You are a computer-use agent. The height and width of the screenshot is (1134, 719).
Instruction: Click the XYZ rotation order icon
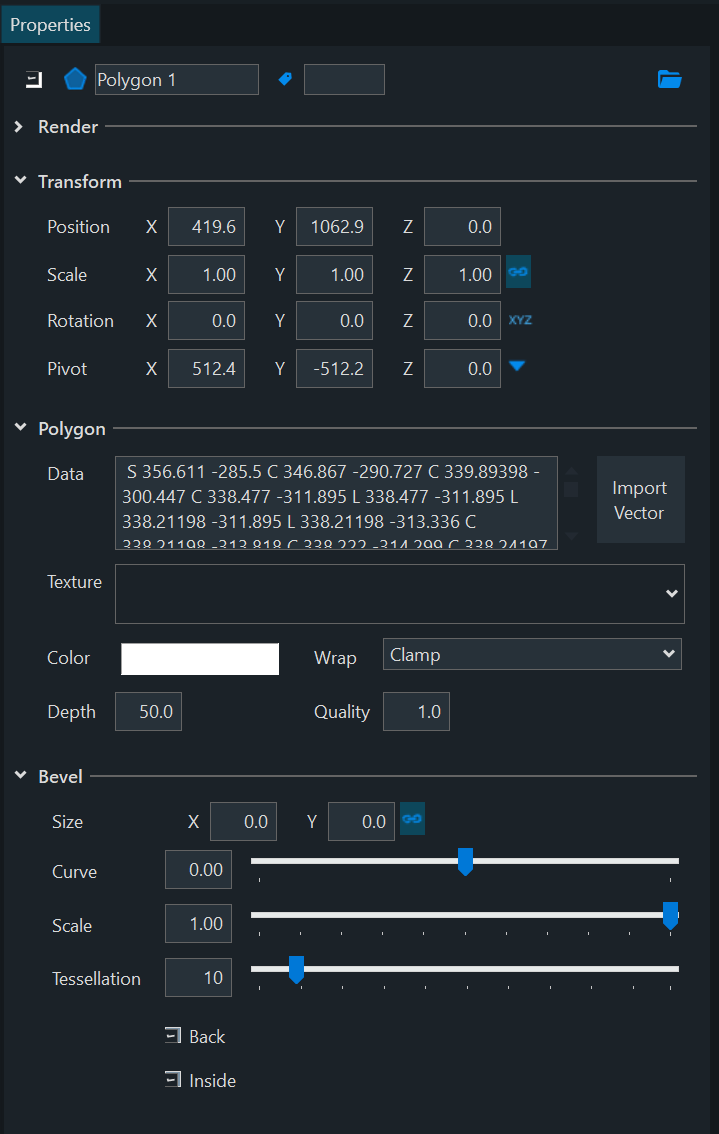520,320
